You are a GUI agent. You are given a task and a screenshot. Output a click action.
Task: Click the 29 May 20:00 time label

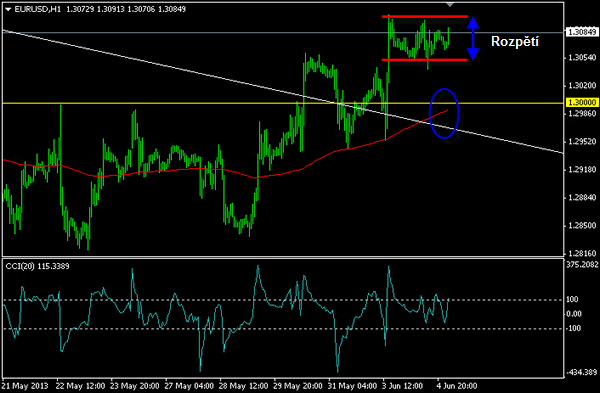point(298,386)
